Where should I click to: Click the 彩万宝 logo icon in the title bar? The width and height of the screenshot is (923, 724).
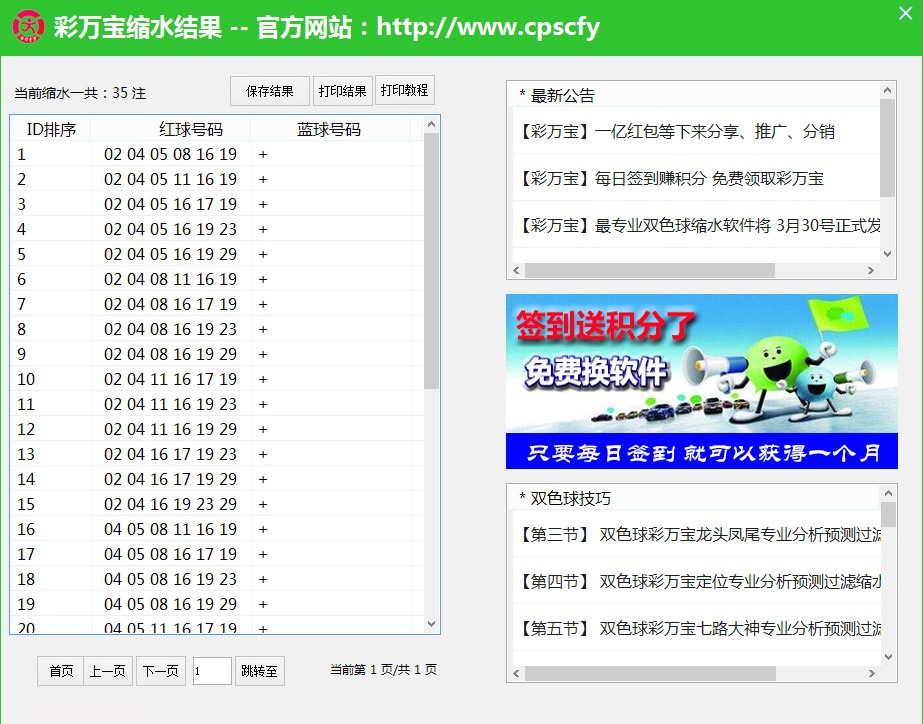pyautogui.click(x=26, y=26)
